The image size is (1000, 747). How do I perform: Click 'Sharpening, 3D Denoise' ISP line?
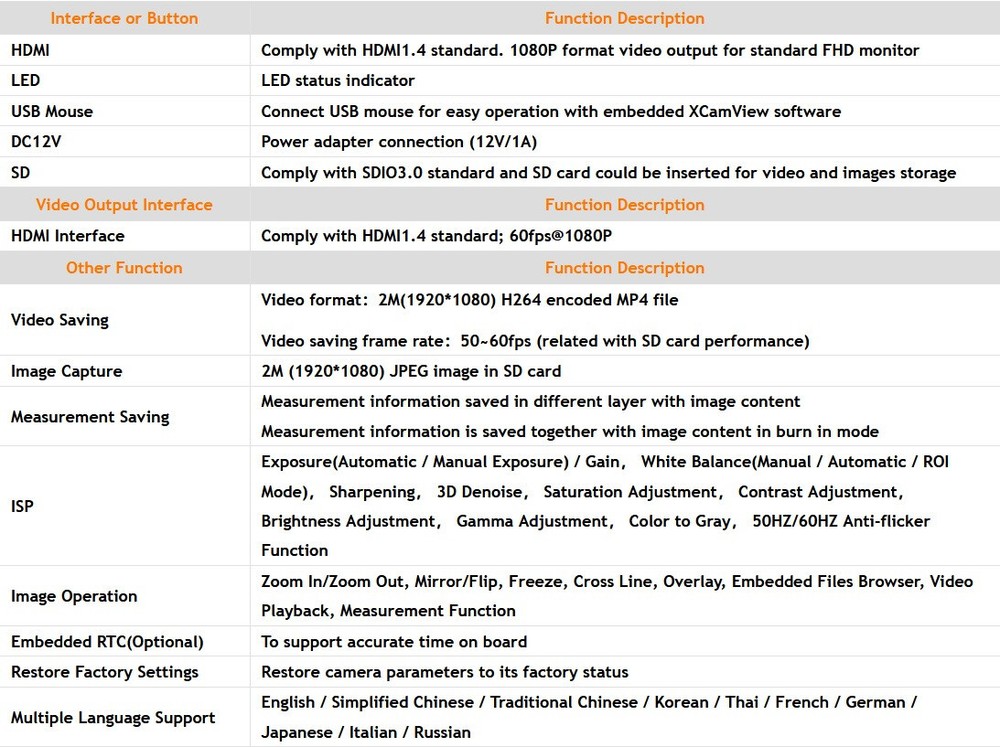(x=582, y=492)
